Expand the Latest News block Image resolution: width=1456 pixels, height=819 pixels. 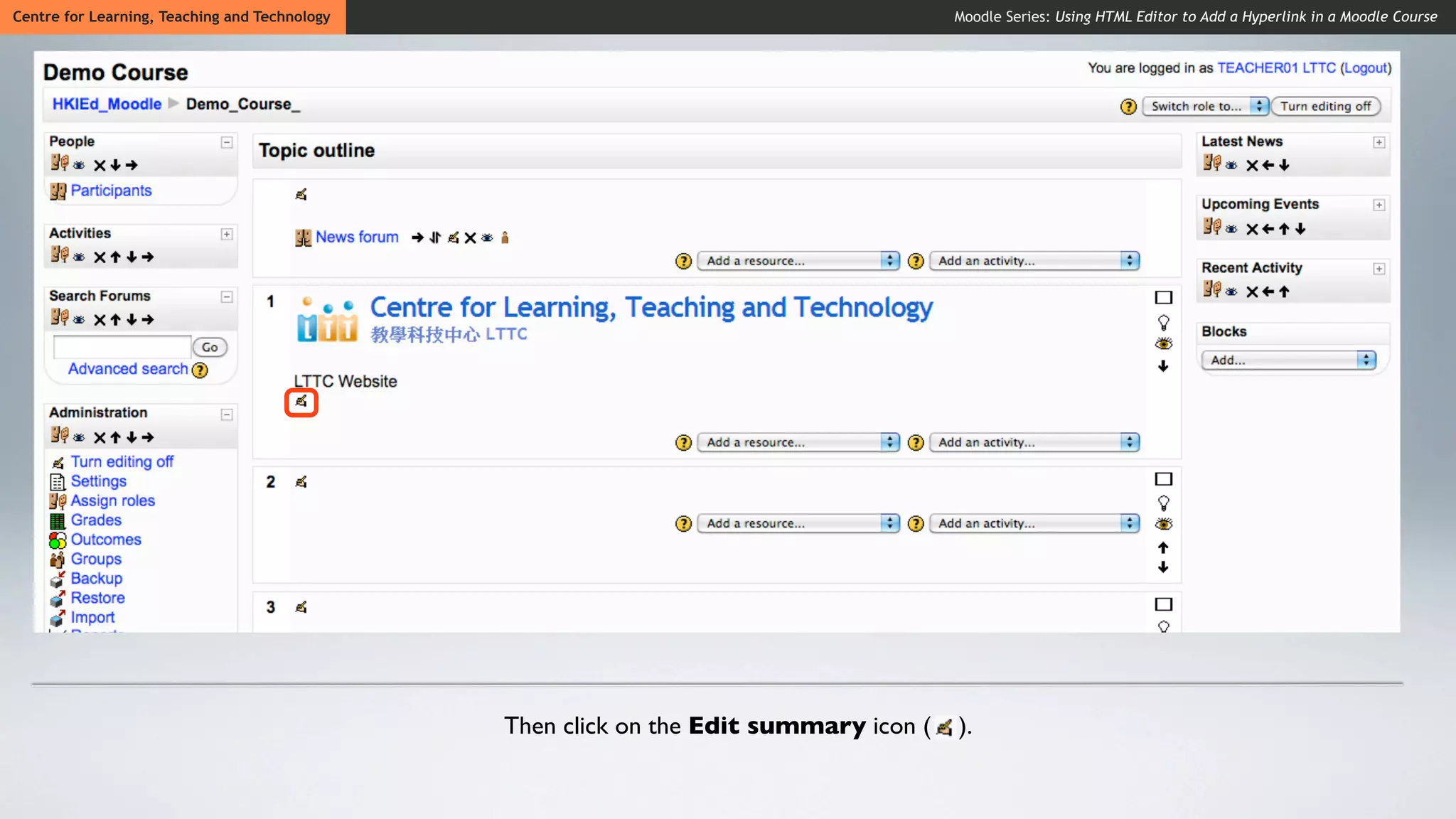pyautogui.click(x=1379, y=142)
